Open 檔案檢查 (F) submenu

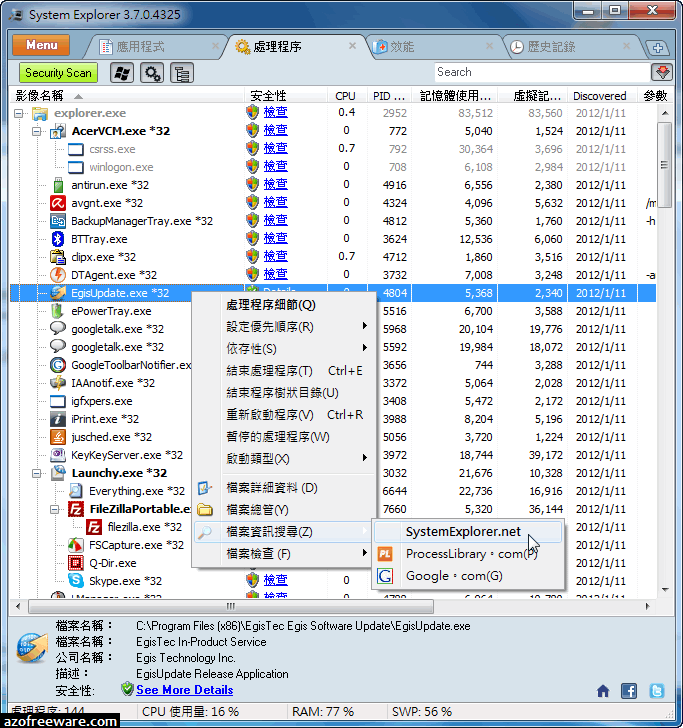pyautogui.click(x=283, y=554)
